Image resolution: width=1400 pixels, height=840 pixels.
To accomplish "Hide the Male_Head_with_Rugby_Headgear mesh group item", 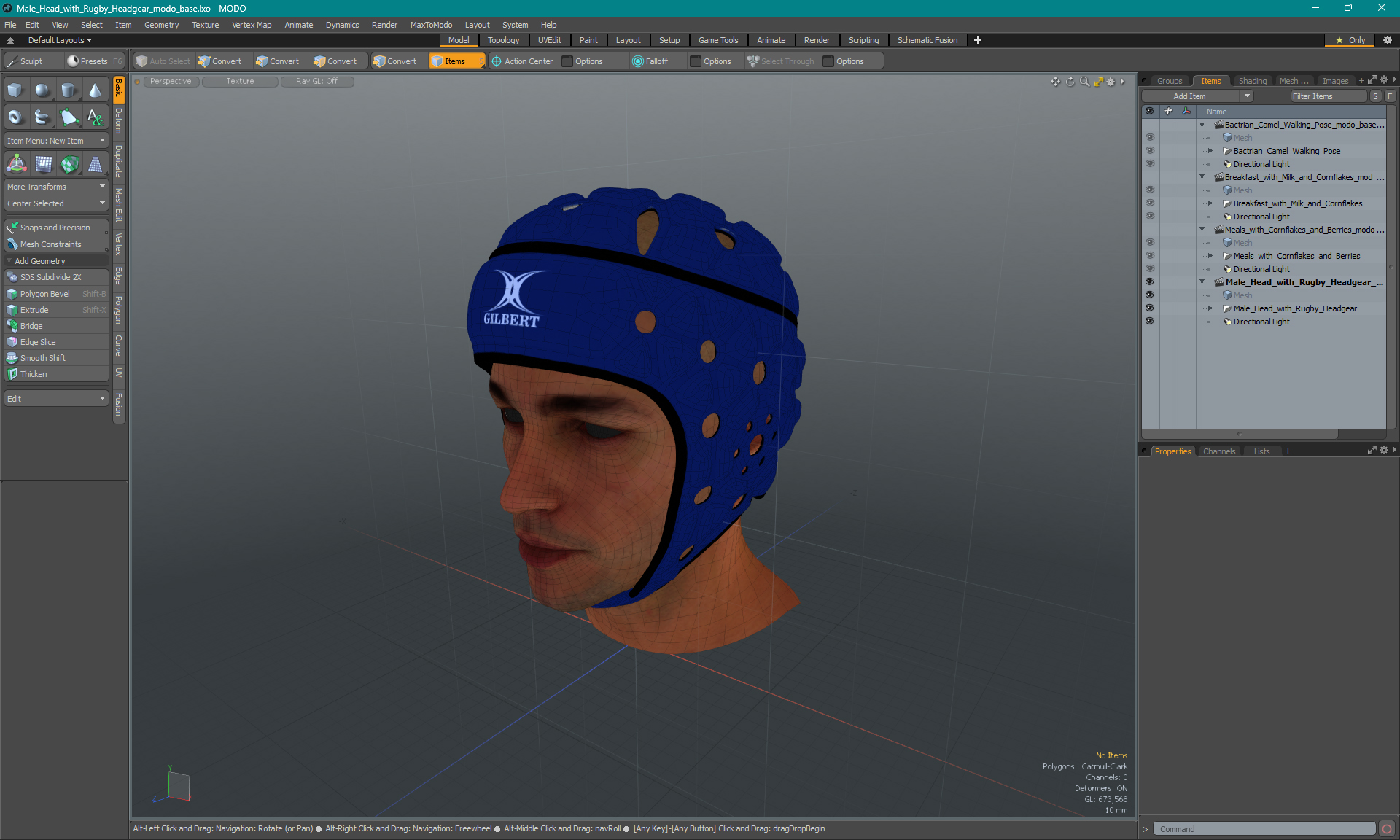I will tap(1150, 308).
